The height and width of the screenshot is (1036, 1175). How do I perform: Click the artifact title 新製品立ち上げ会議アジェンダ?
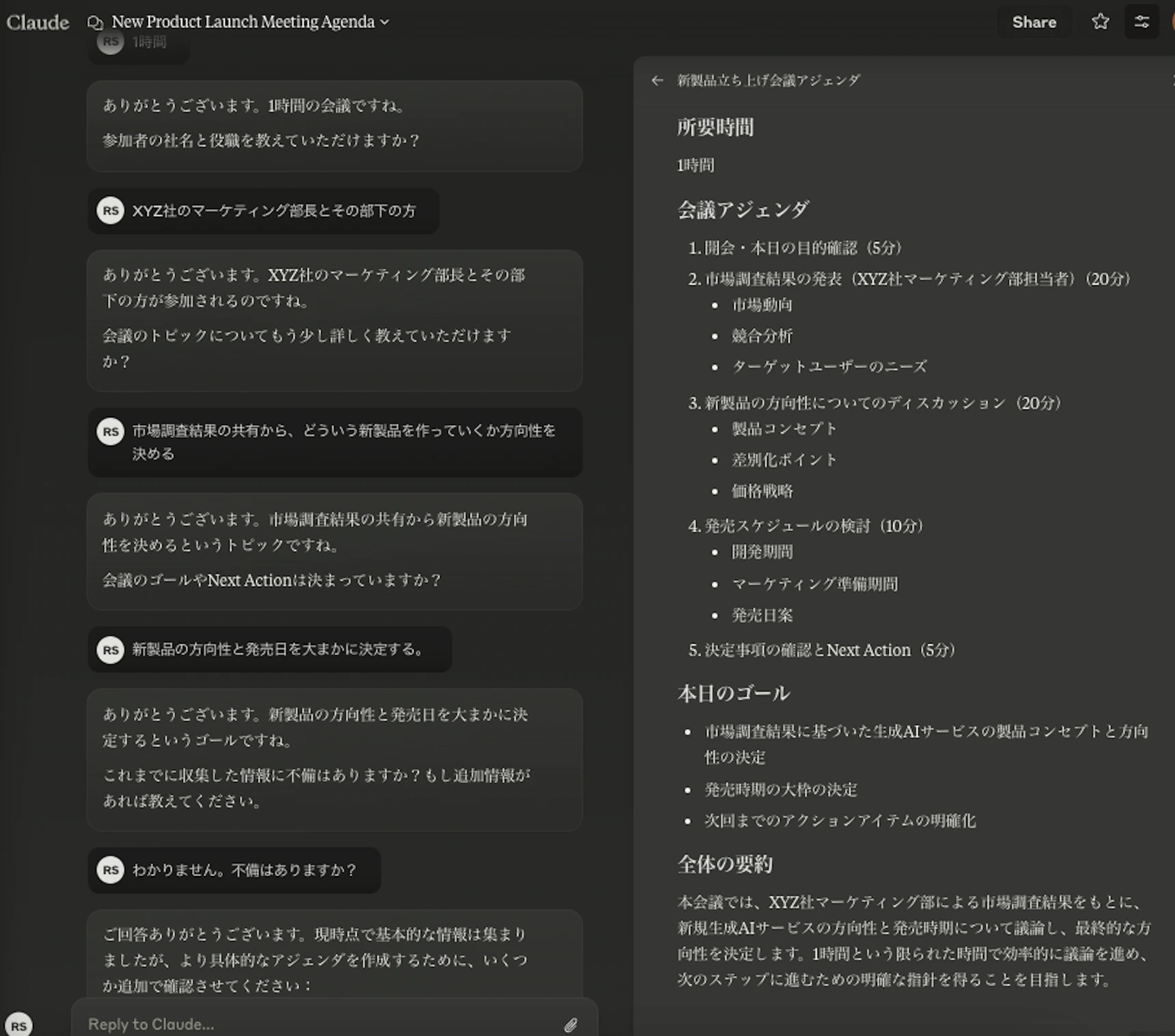tap(769, 81)
